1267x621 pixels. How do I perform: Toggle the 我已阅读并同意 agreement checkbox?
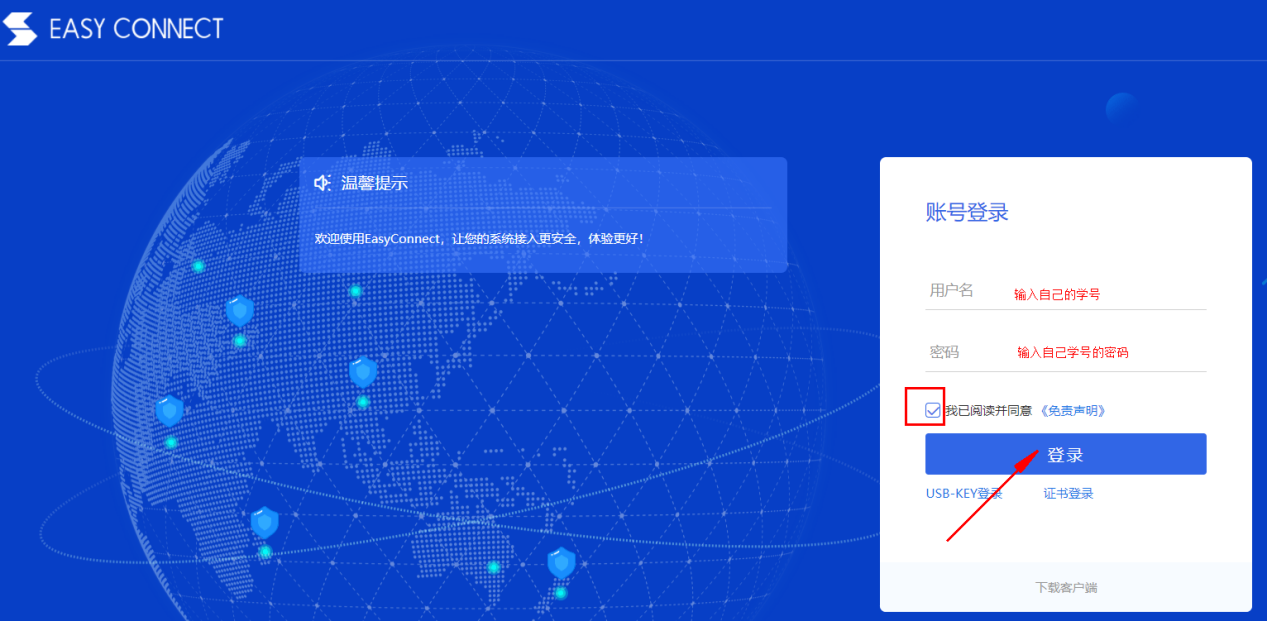point(933,410)
